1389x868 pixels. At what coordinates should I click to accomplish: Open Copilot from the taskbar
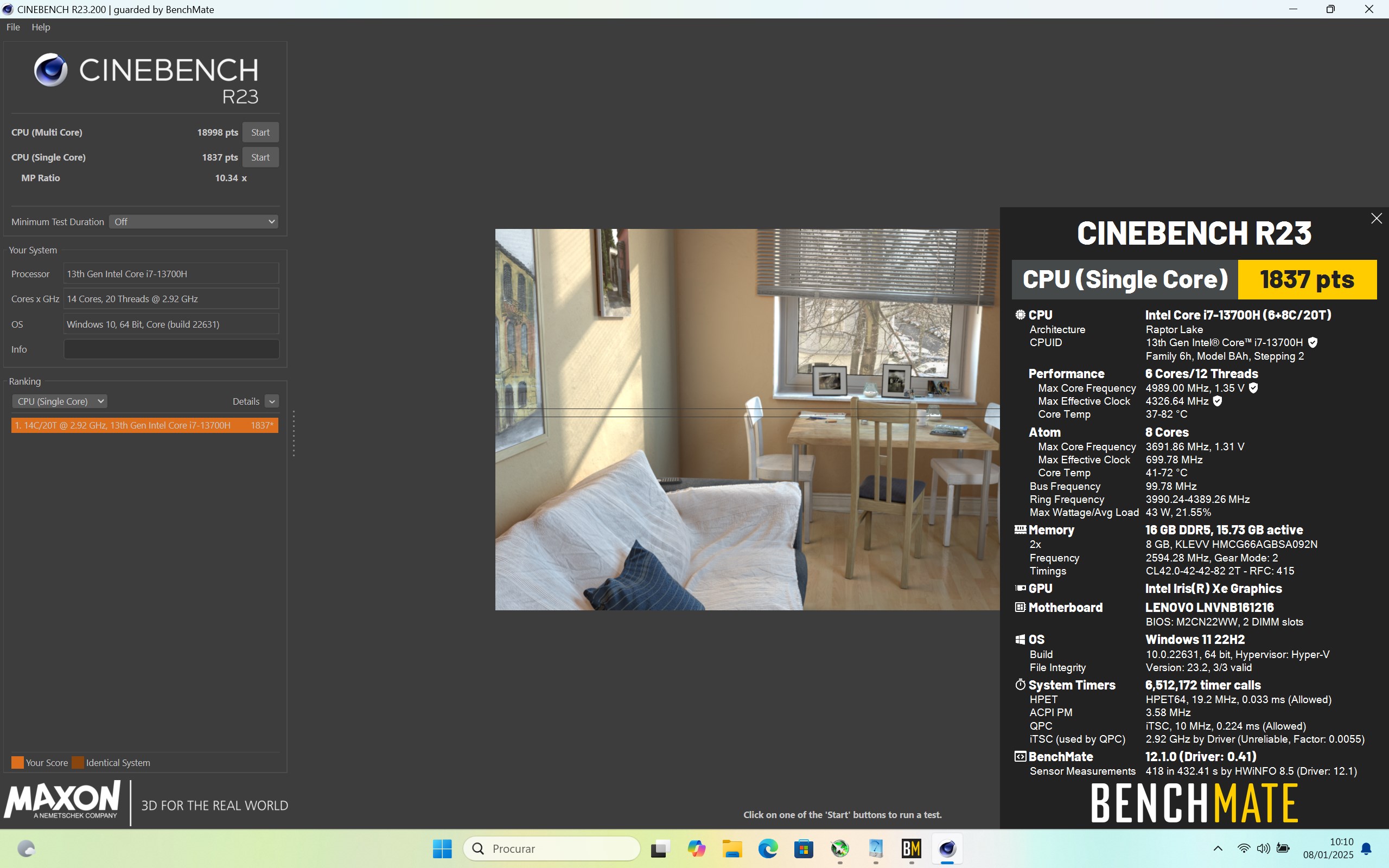pyautogui.click(x=696, y=848)
